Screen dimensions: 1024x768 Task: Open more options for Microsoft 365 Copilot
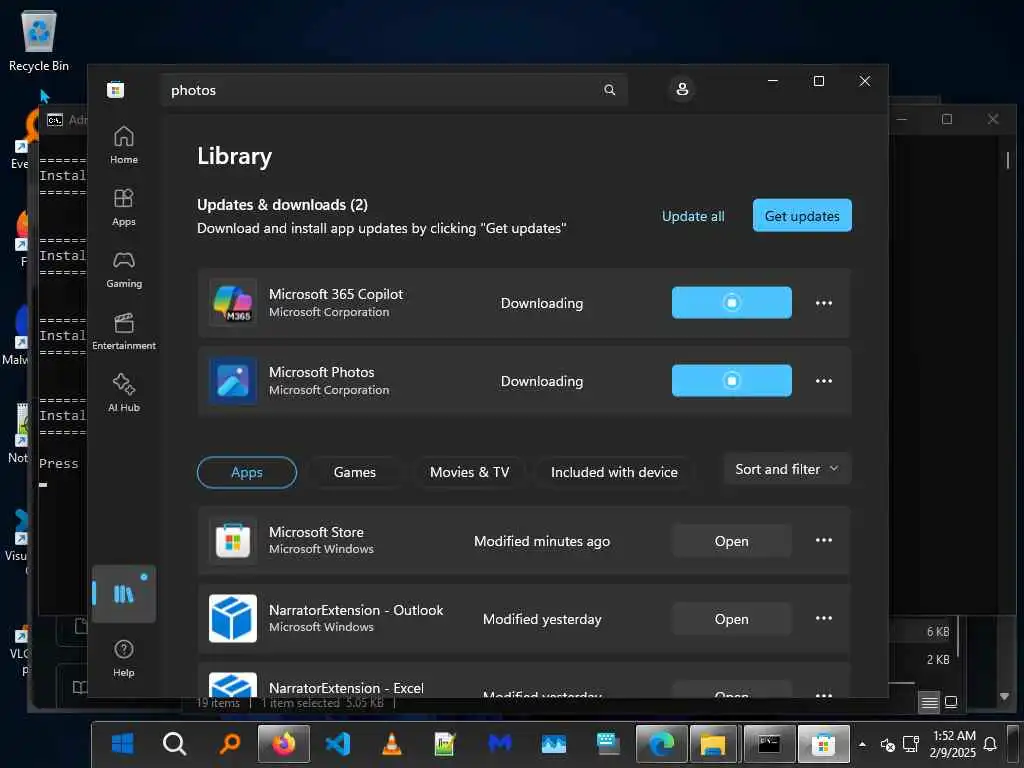pyautogui.click(x=824, y=303)
